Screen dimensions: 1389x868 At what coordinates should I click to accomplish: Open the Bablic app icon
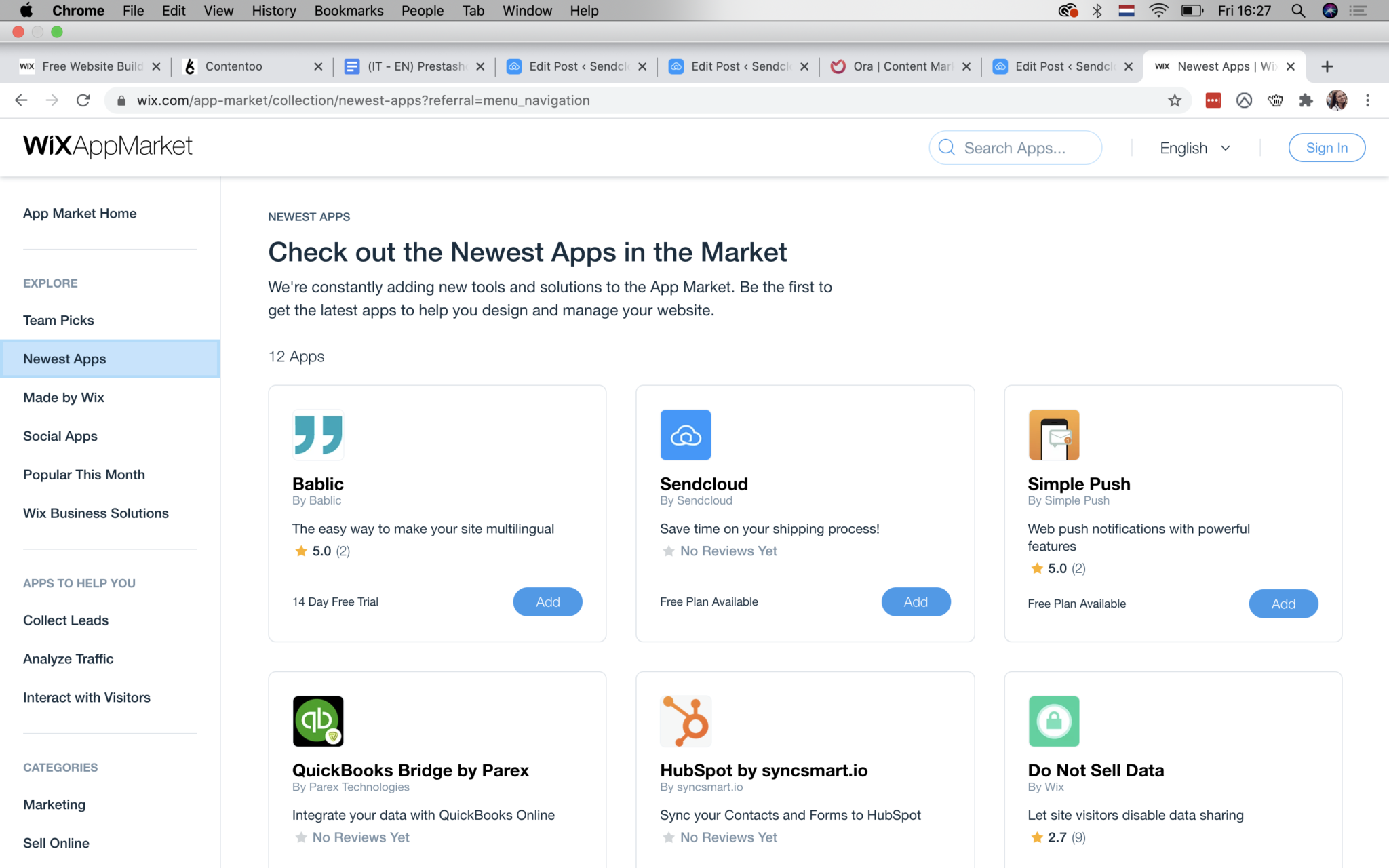pos(318,435)
